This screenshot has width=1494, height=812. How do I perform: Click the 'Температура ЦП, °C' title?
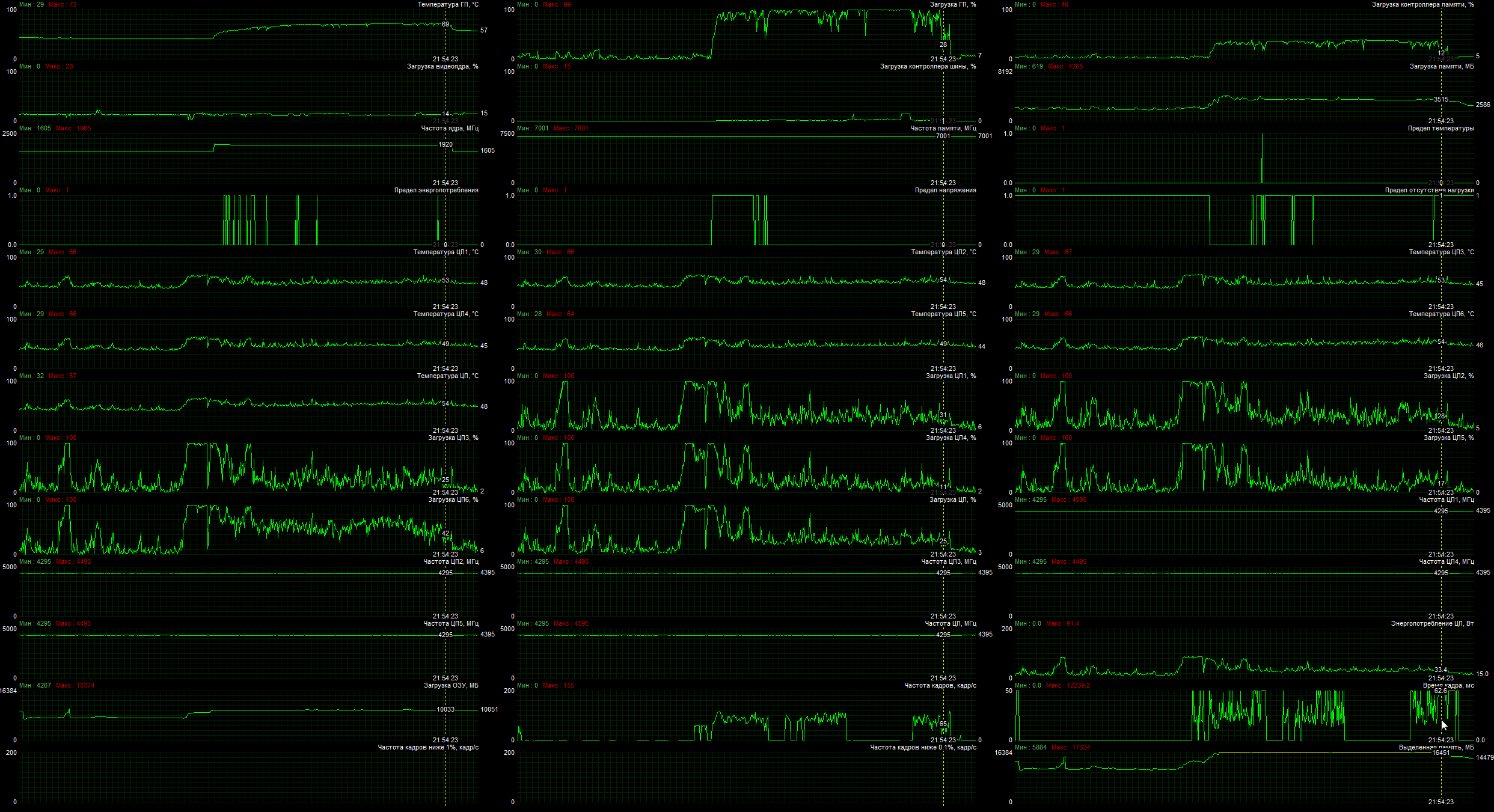448,376
